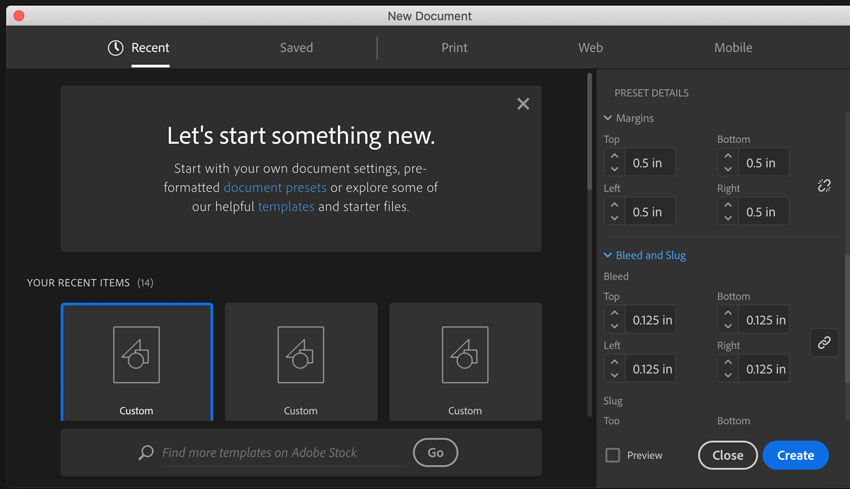Increase Bleed Left value with up arrow
The image size is (850, 489).
point(614,362)
